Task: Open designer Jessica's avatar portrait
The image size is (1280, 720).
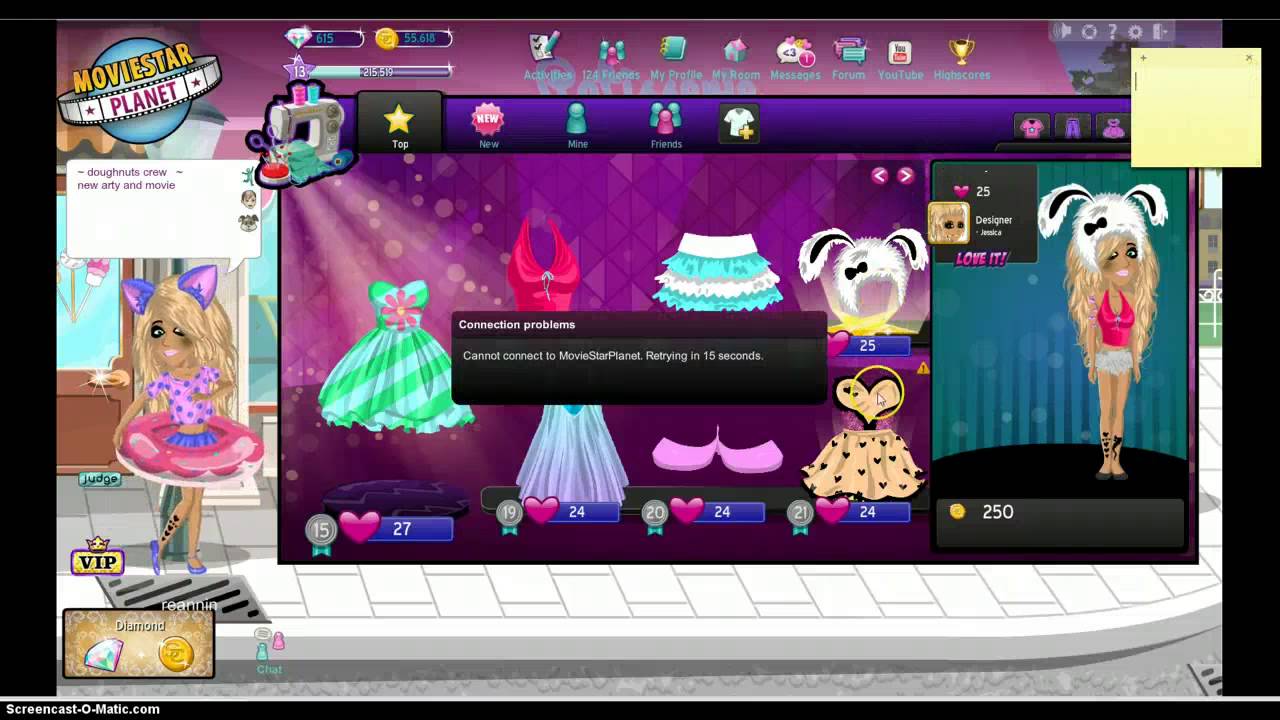Action: pos(949,223)
